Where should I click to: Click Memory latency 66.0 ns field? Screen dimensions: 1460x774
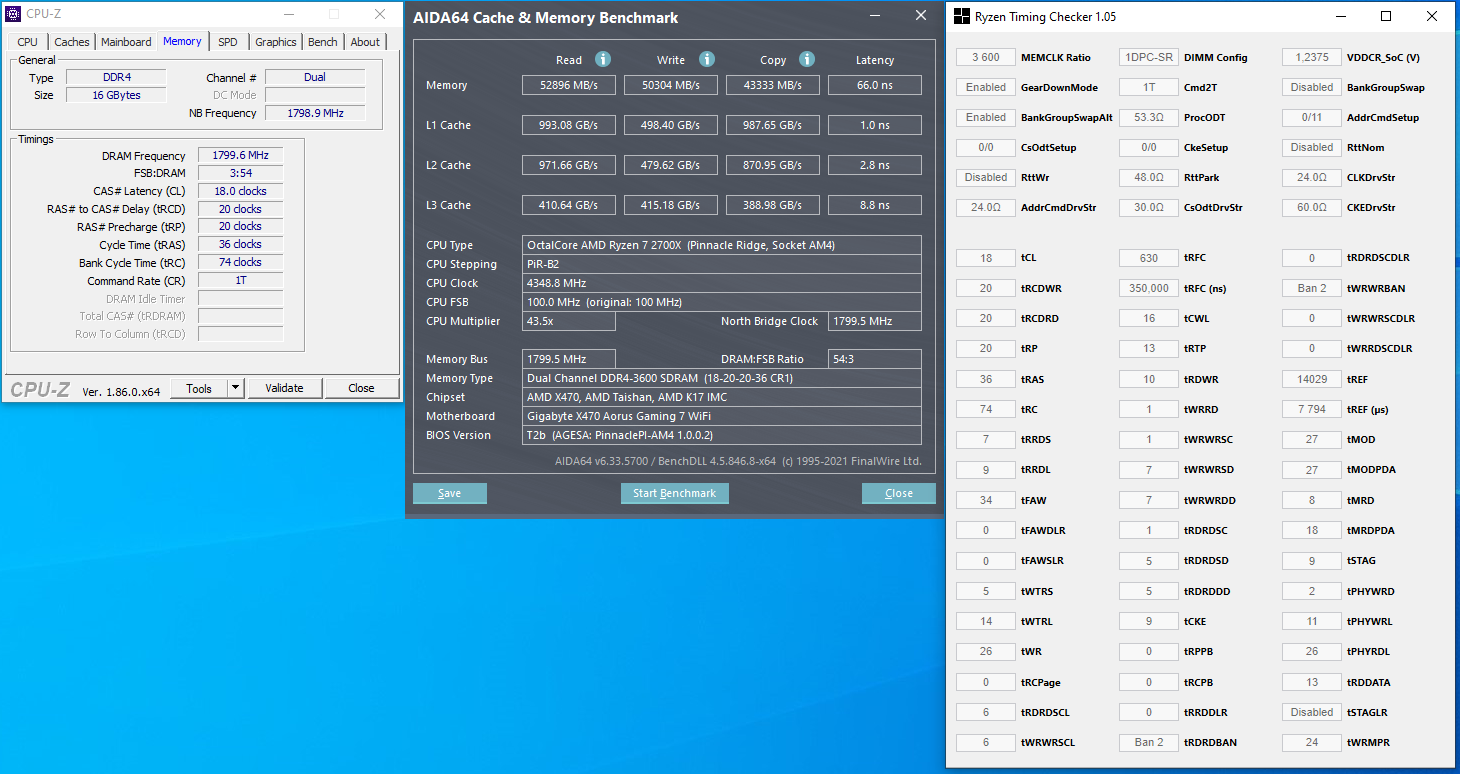[875, 85]
